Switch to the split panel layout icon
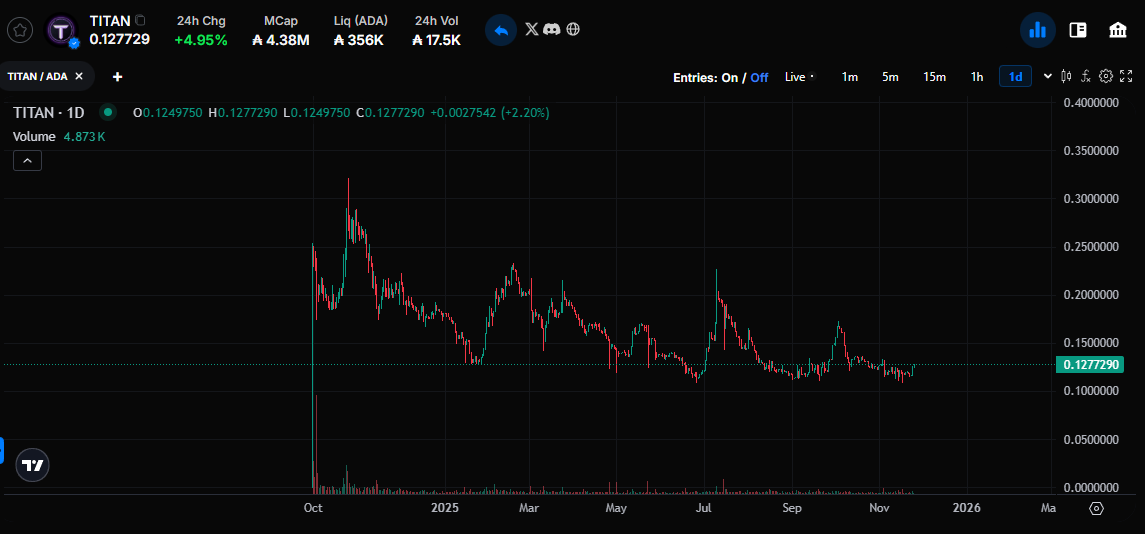 tap(1078, 30)
